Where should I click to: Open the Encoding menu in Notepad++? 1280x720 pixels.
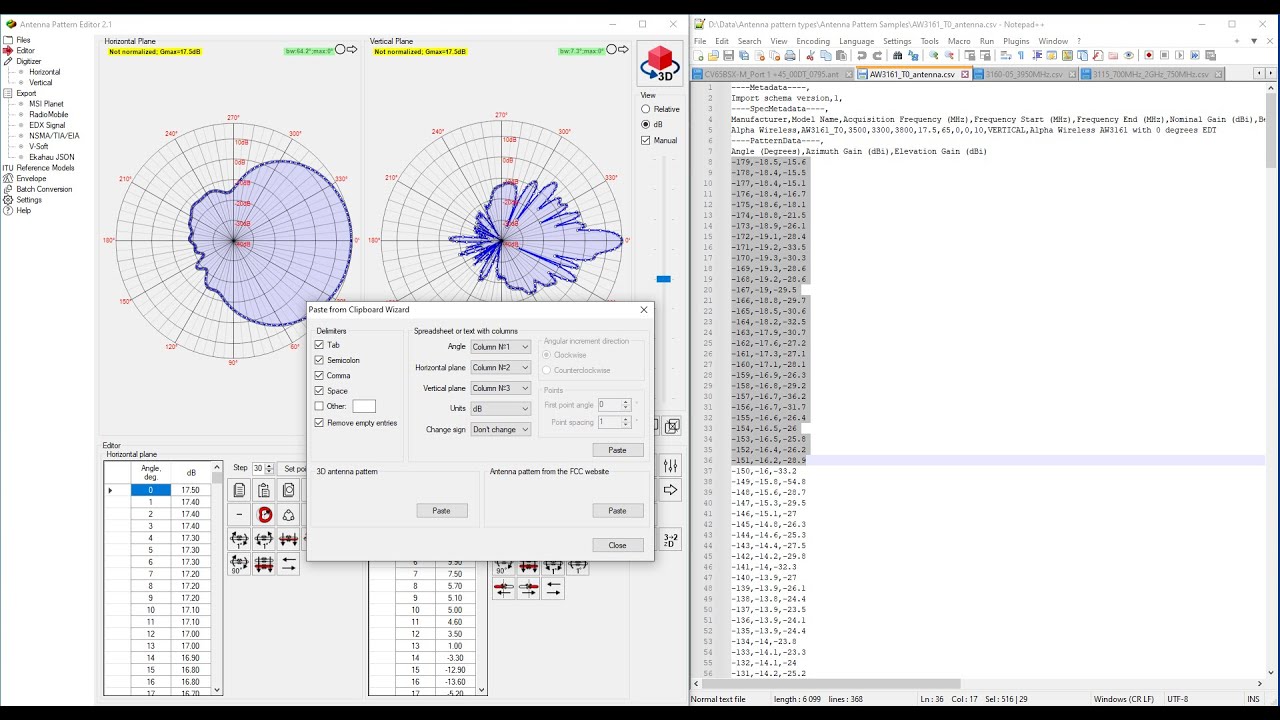click(813, 41)
